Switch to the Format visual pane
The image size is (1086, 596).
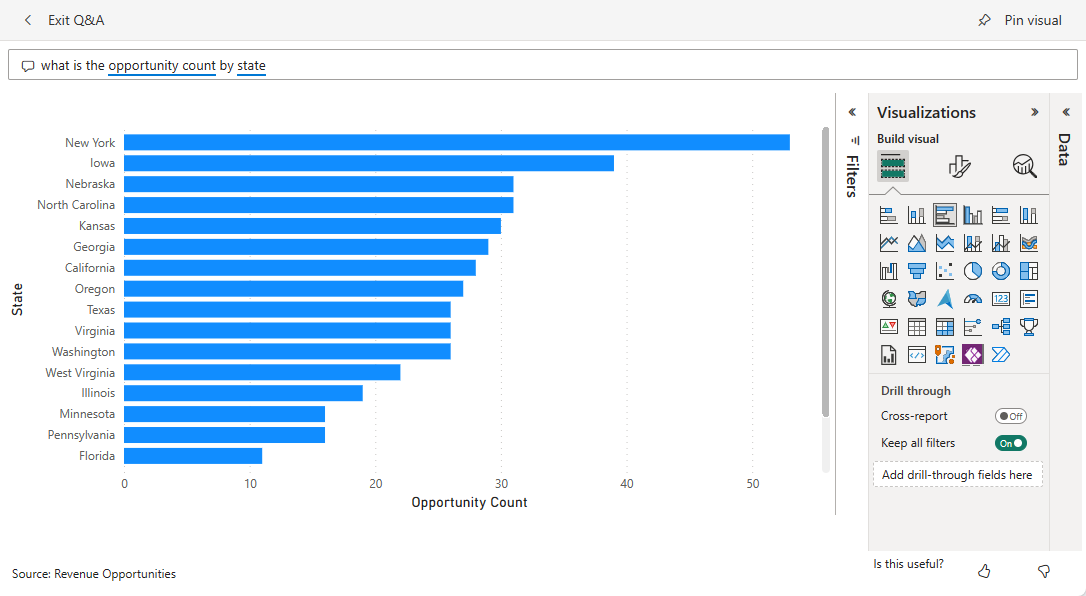[958, 166]
